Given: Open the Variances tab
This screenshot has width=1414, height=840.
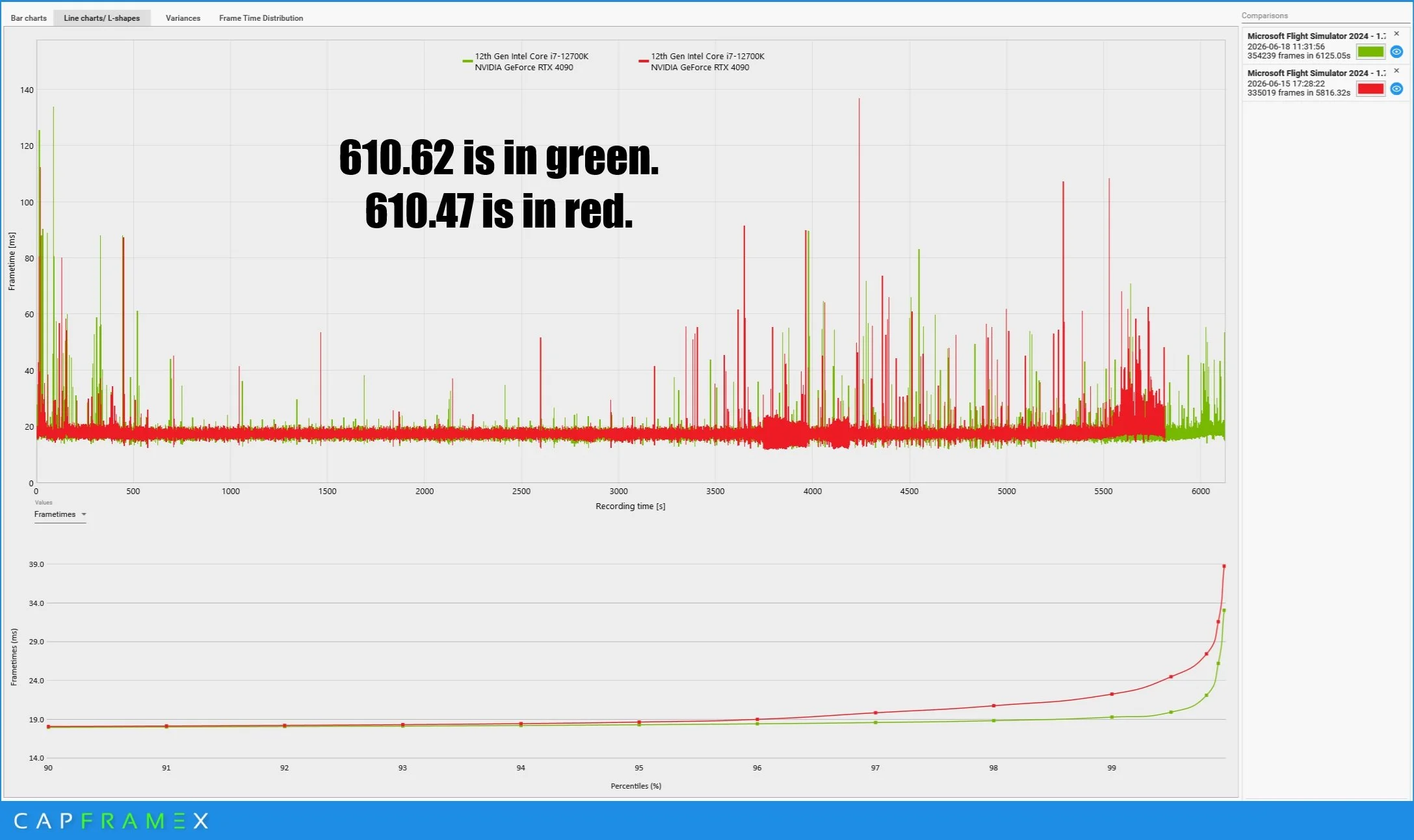Looking at the screenshot, I should (183, 18).
